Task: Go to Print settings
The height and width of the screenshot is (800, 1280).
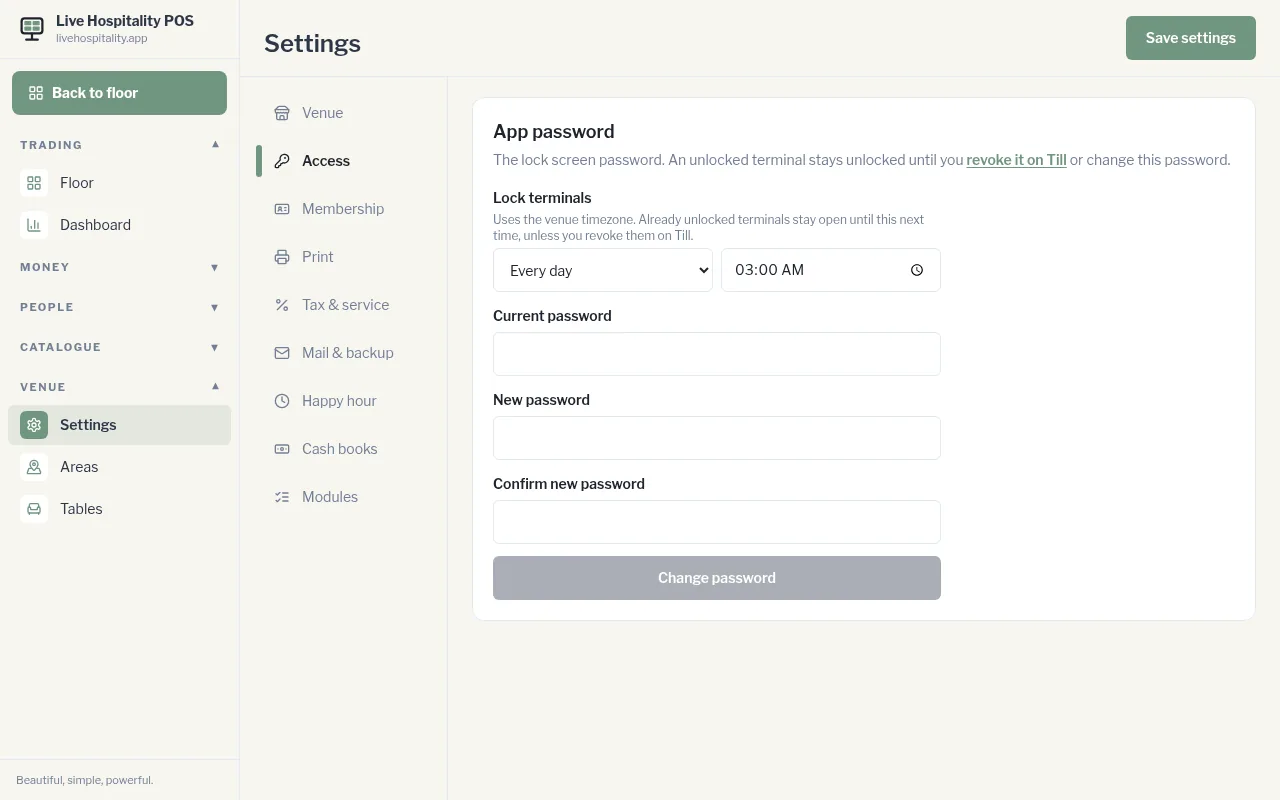Action: (x=344, y=257)
